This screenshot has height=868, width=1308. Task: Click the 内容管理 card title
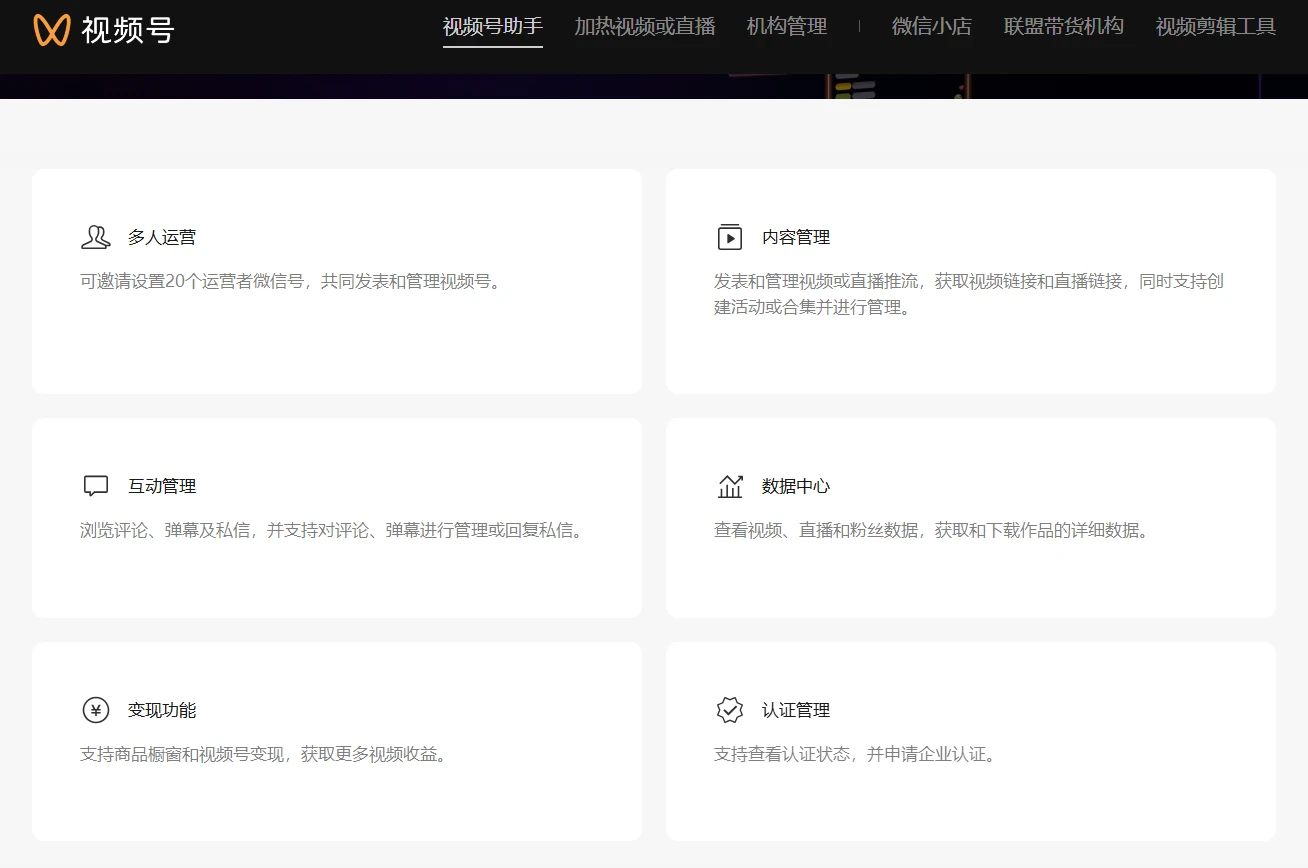pos(796,237)
